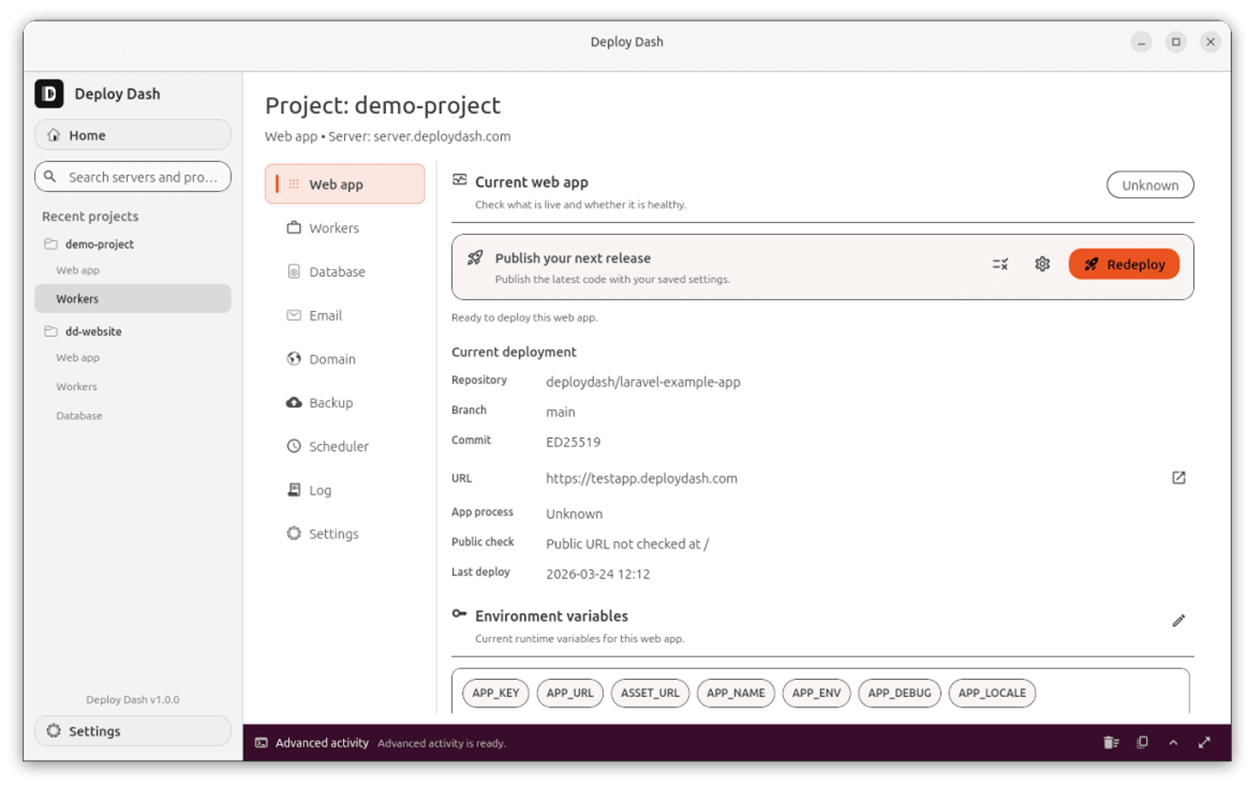Focus the Search servers and projects field
The height and width of the screenshot is (787, 1254).
coord(133,177)
